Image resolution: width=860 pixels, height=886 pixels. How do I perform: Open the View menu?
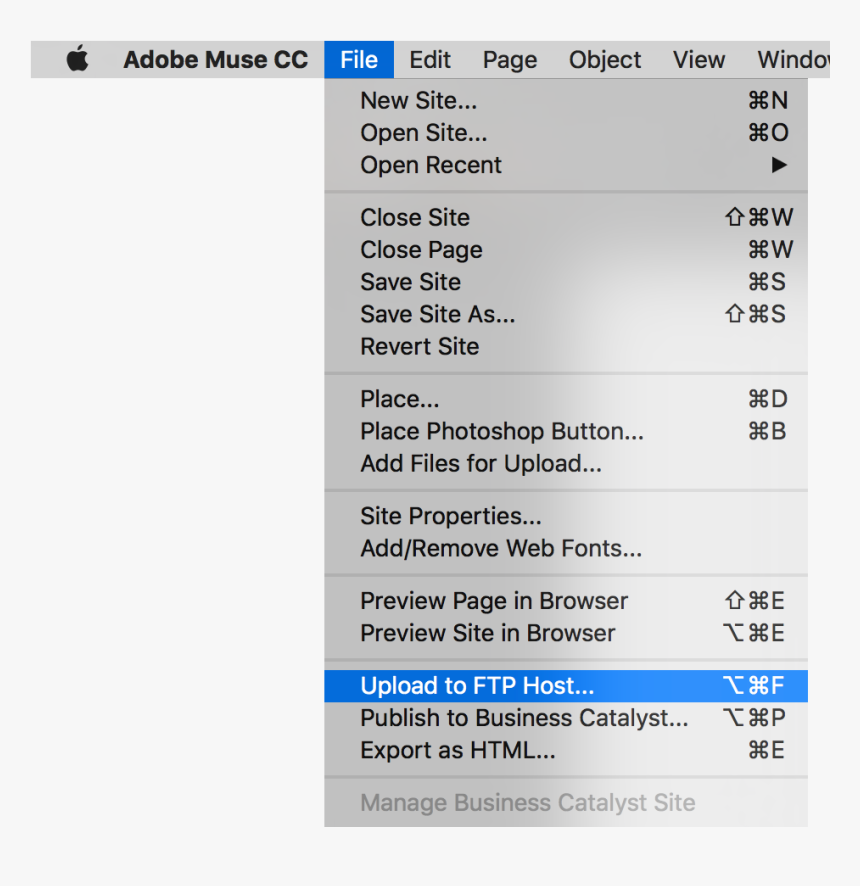(x=699, y=60)
